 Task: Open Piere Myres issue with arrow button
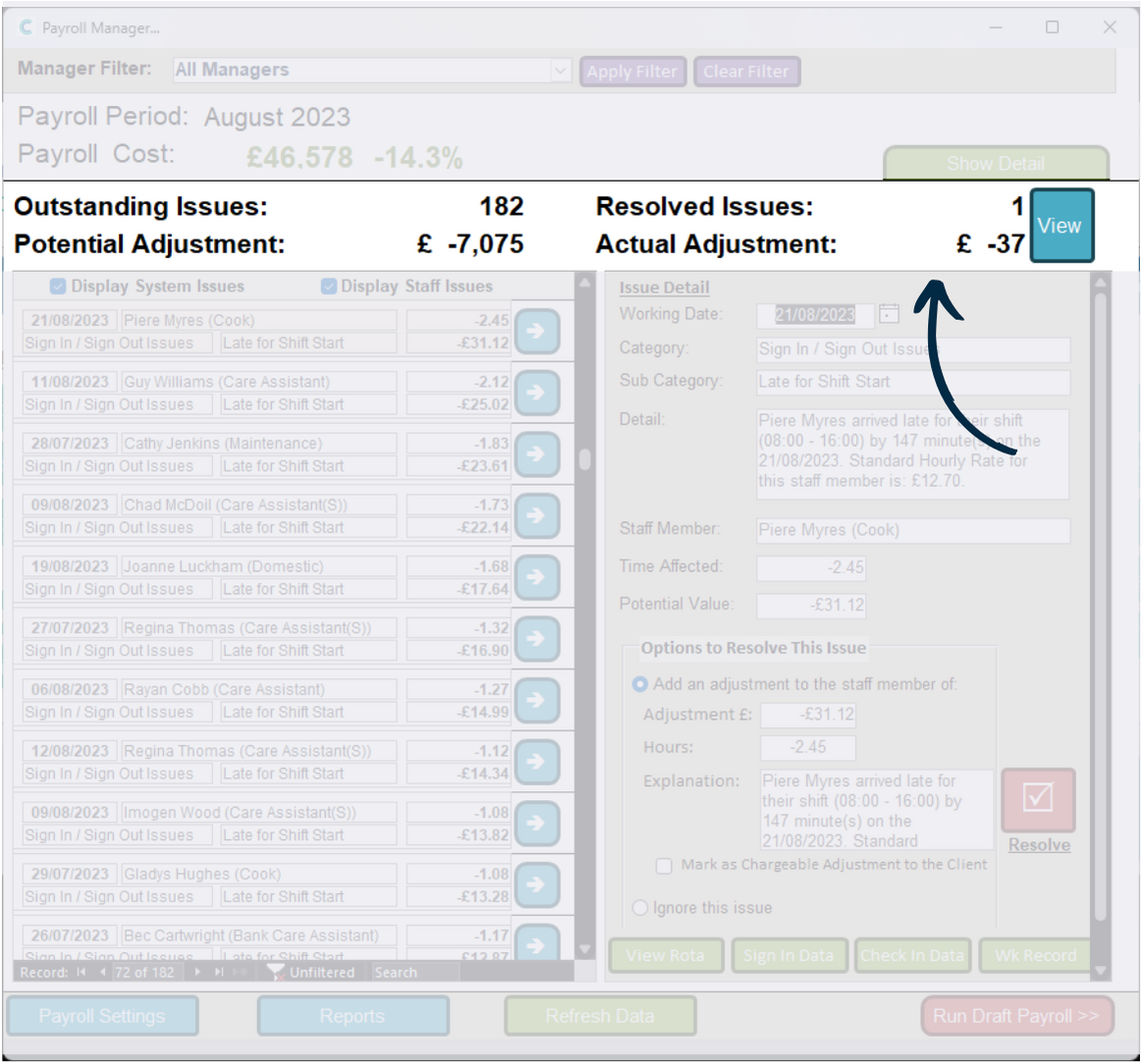pos(536,332)
